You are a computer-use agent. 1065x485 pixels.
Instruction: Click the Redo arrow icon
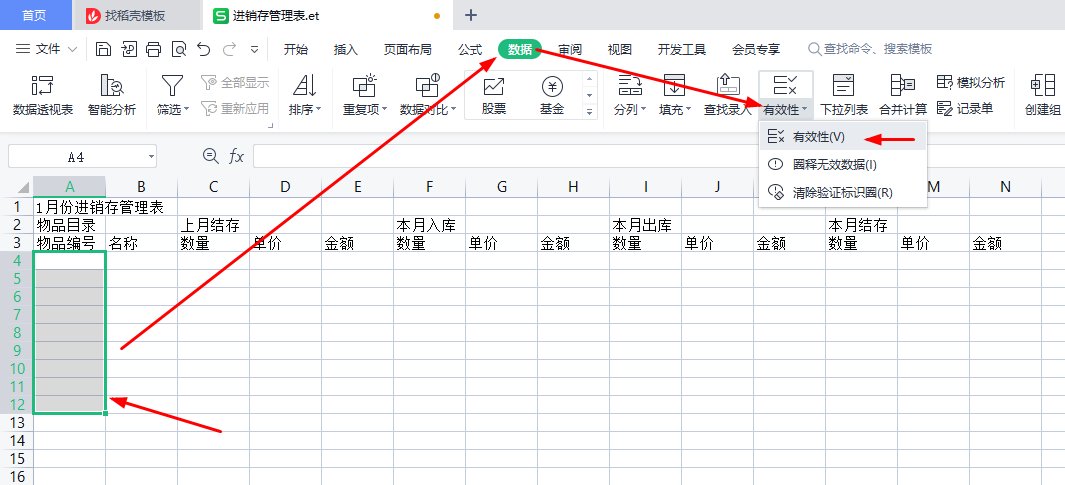[x=229, y=49]
